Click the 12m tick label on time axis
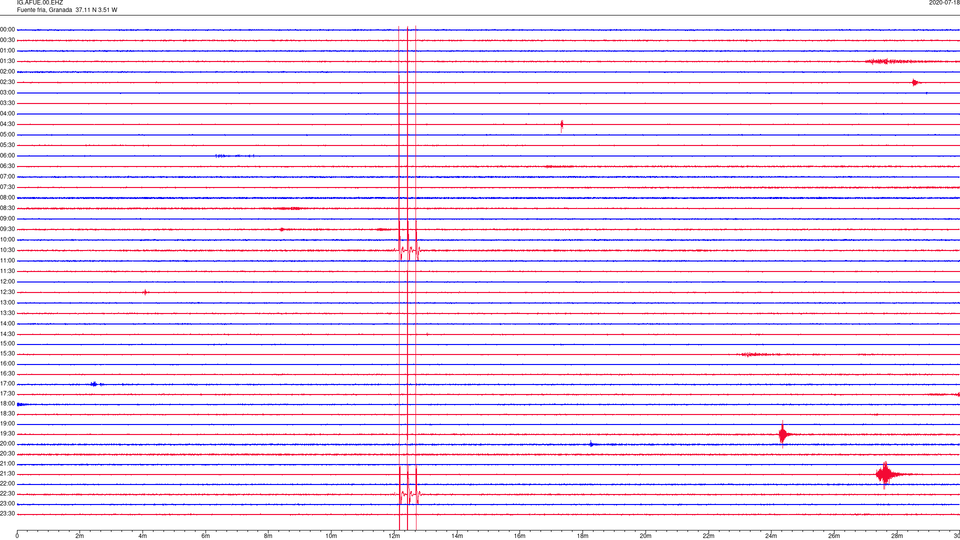 [x=394, y=536]
